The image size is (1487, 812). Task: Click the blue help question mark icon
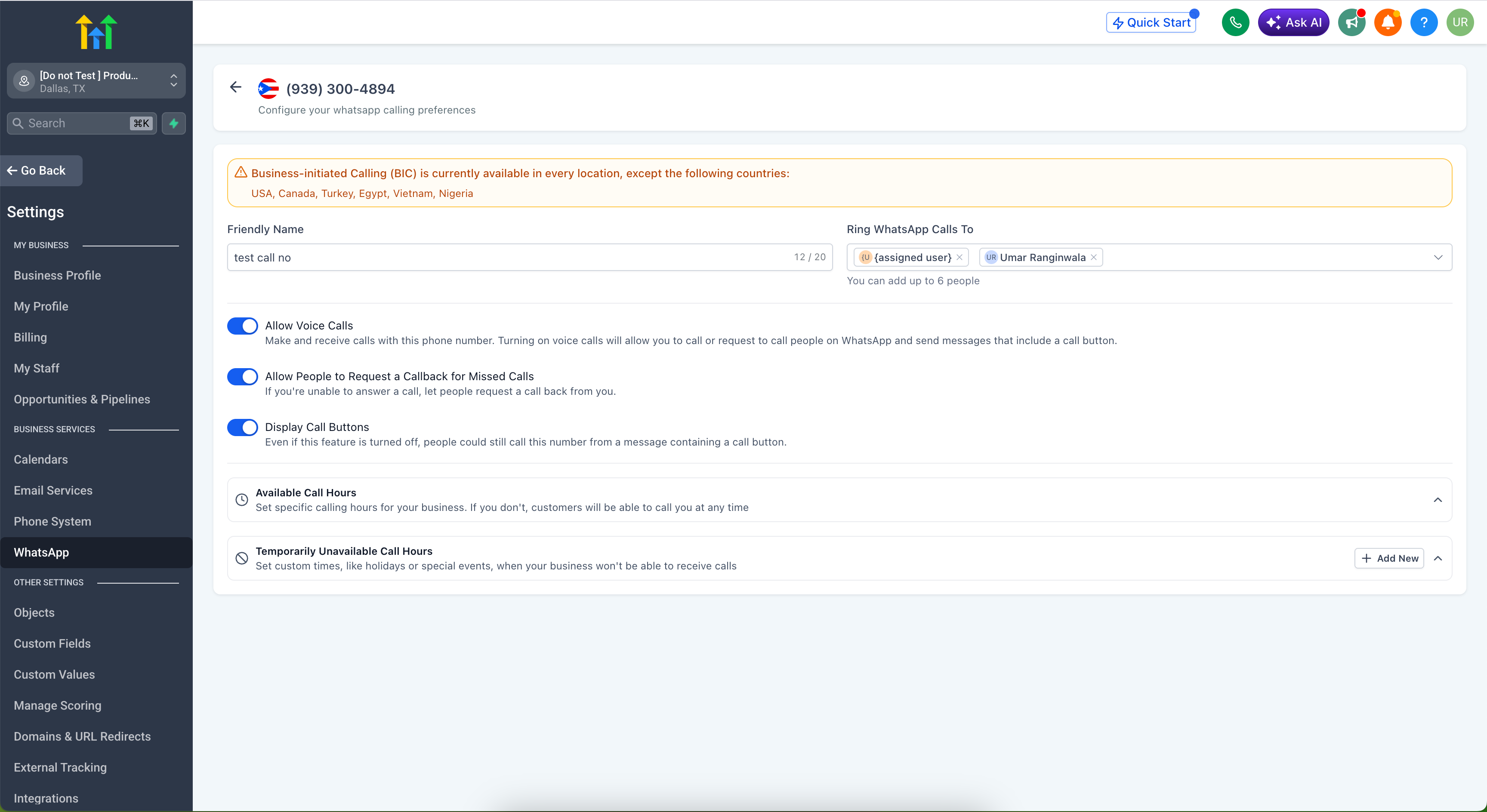point(1424,22)
